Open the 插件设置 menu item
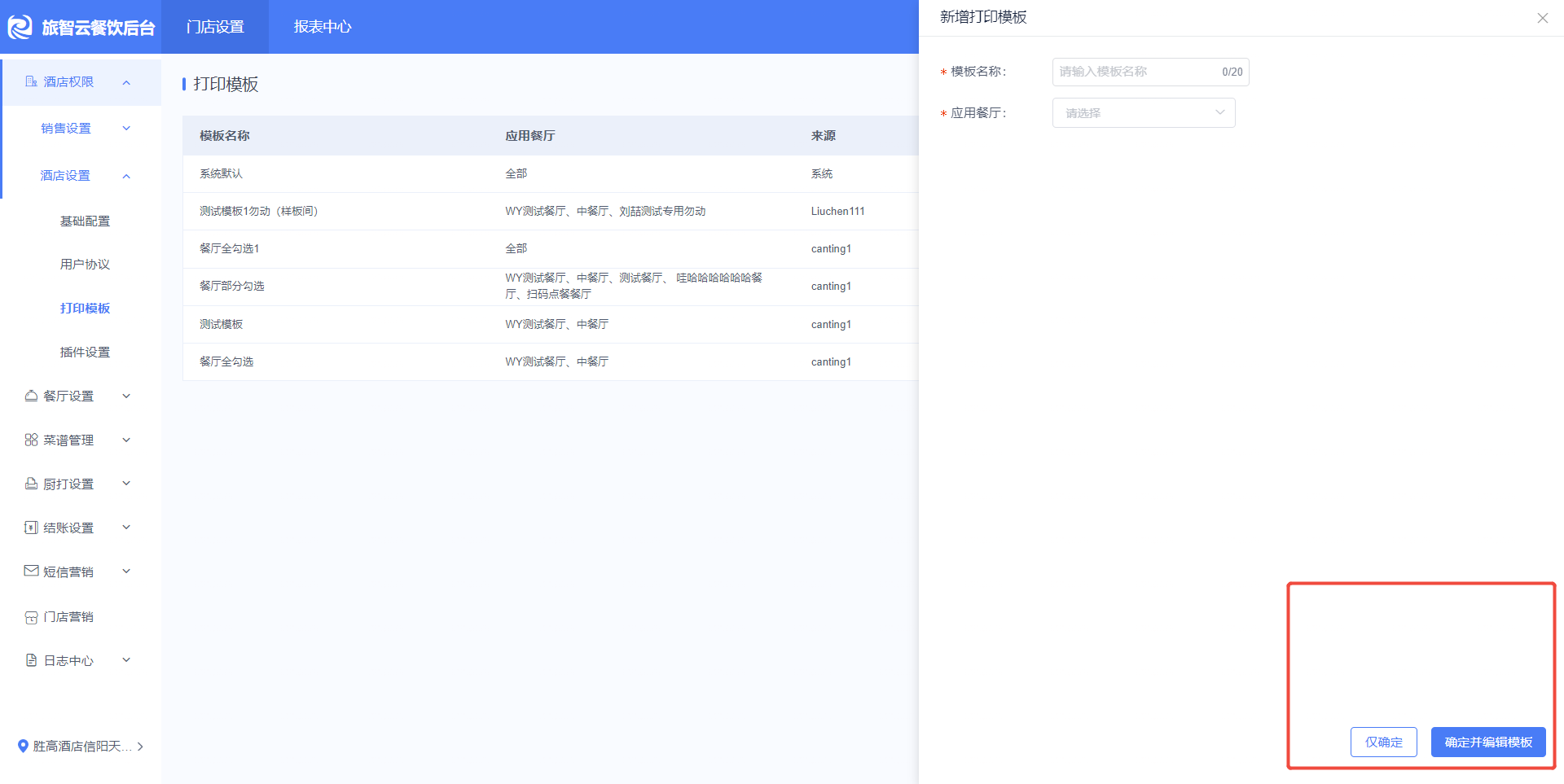This screenshot has height=784, width=1564. 85,353
